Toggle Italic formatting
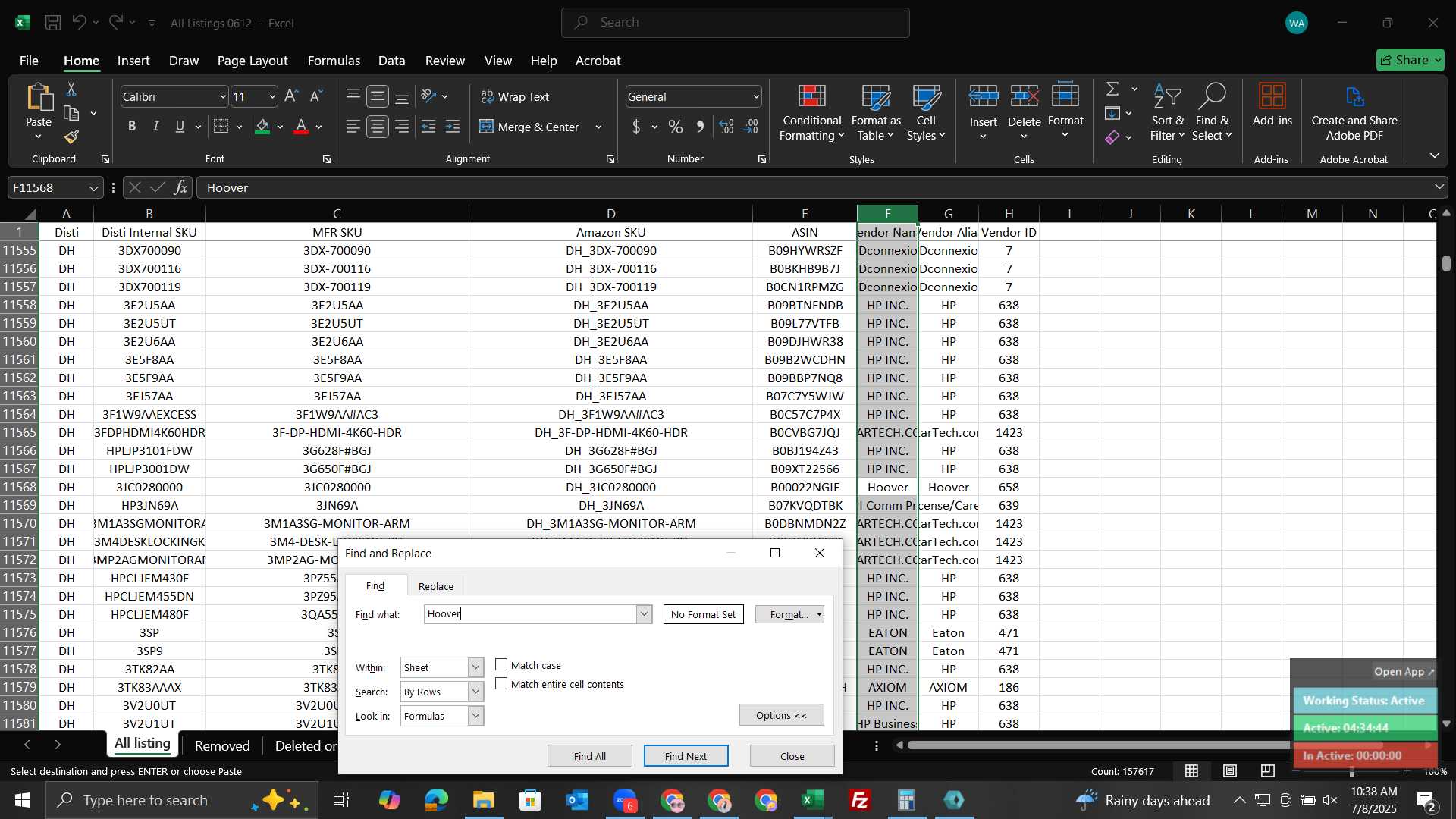 (x=156, y=127)
